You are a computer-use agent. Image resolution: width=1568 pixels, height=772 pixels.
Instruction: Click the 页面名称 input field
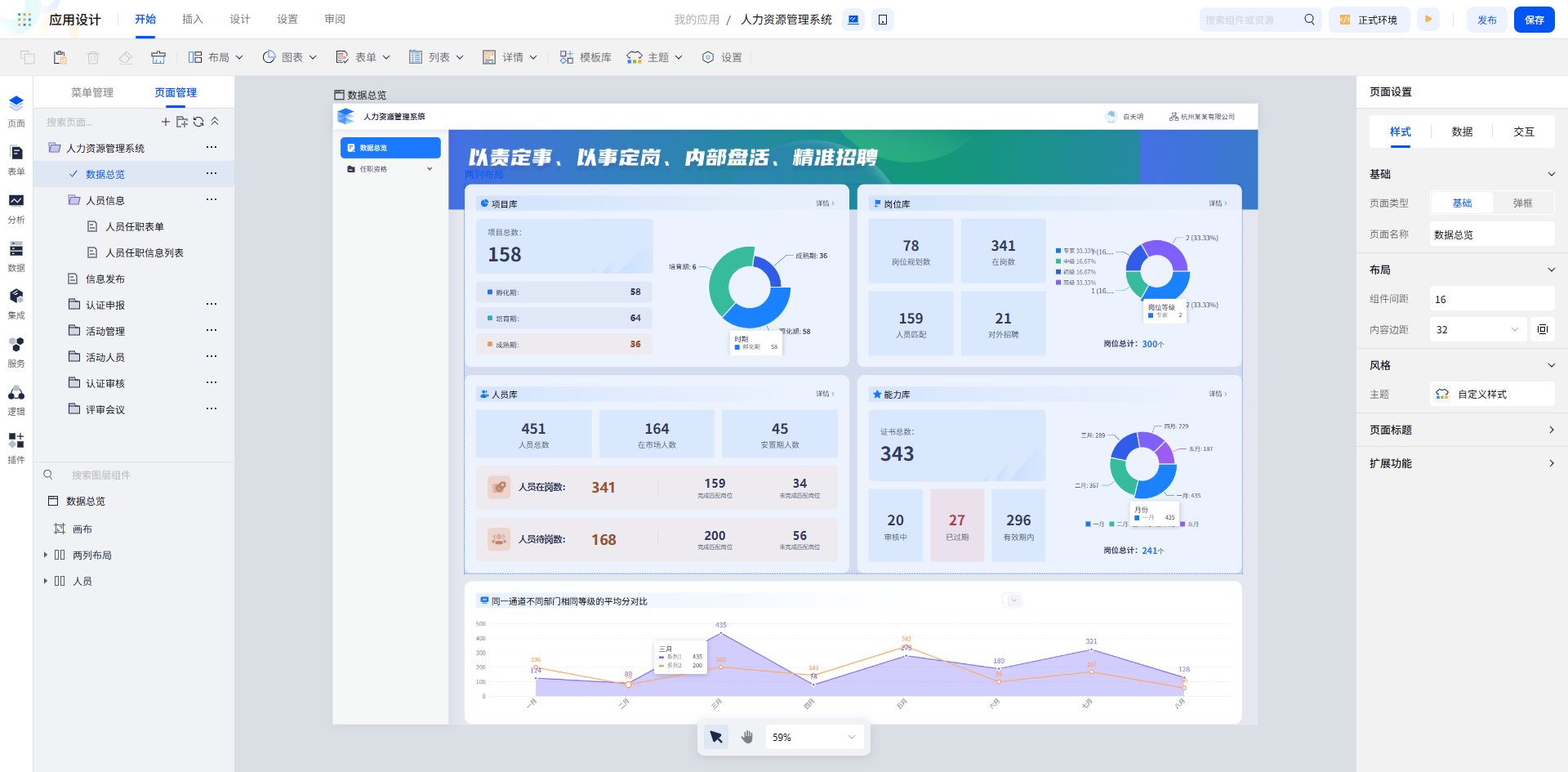click(1491, 234)
